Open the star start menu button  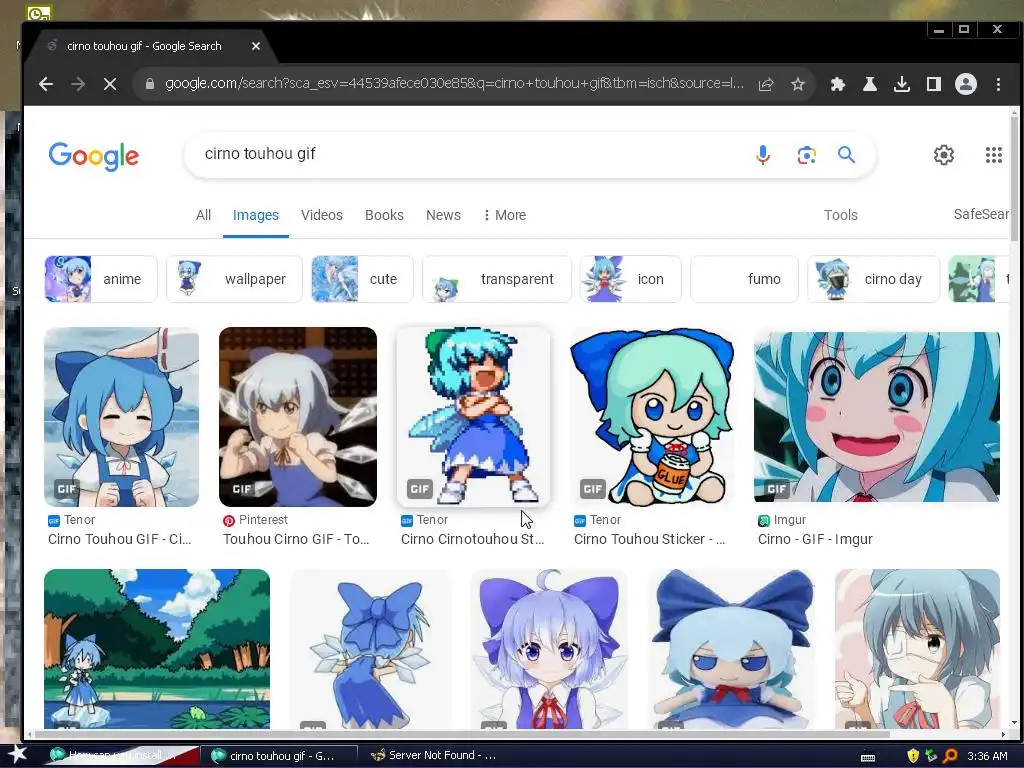(17, 755)
